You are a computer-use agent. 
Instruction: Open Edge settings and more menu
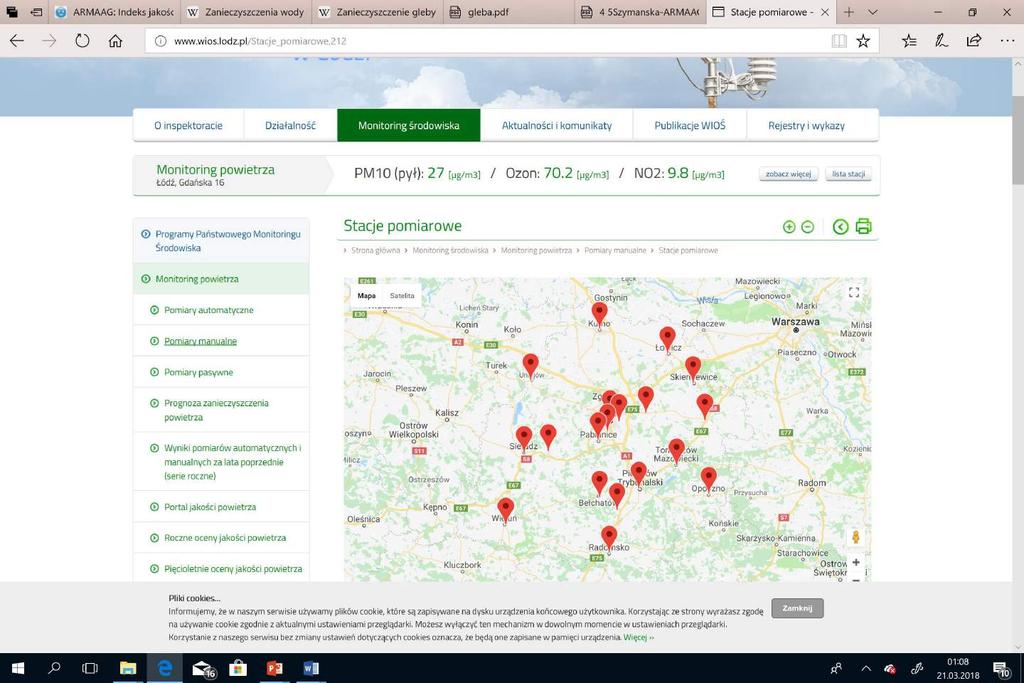1007,41
